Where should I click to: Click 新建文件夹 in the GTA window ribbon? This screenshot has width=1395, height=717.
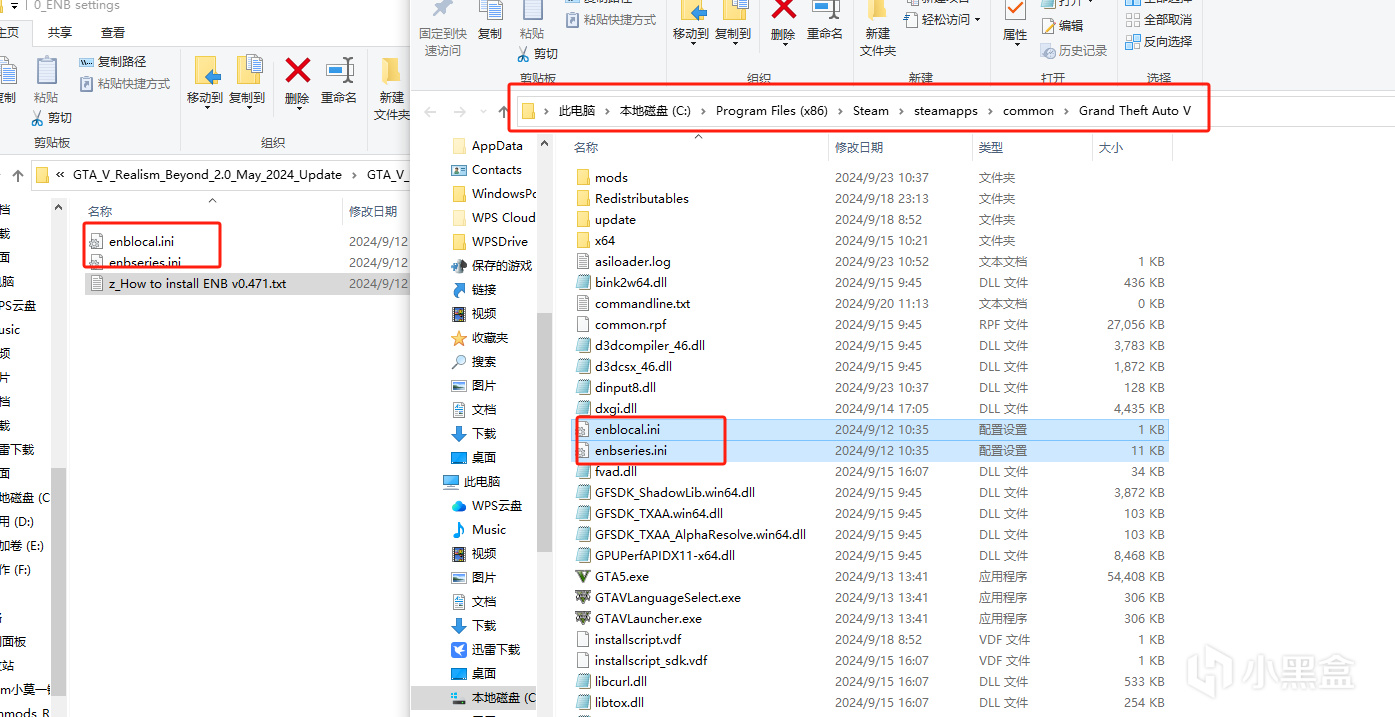877,30
